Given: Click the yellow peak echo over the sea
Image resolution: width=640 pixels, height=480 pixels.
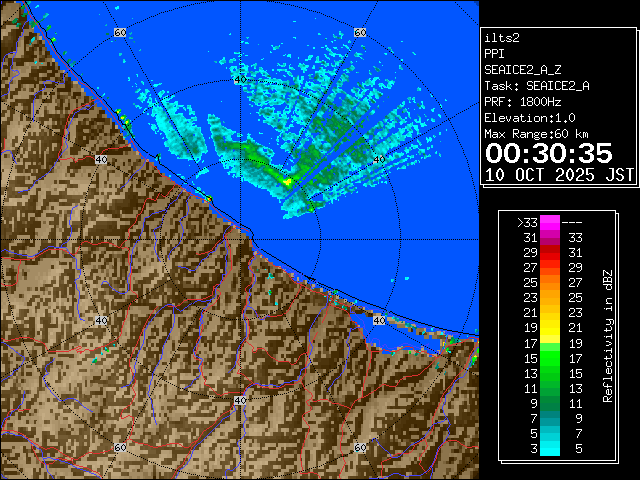Looking at the screenshot, I should (288, 183).
